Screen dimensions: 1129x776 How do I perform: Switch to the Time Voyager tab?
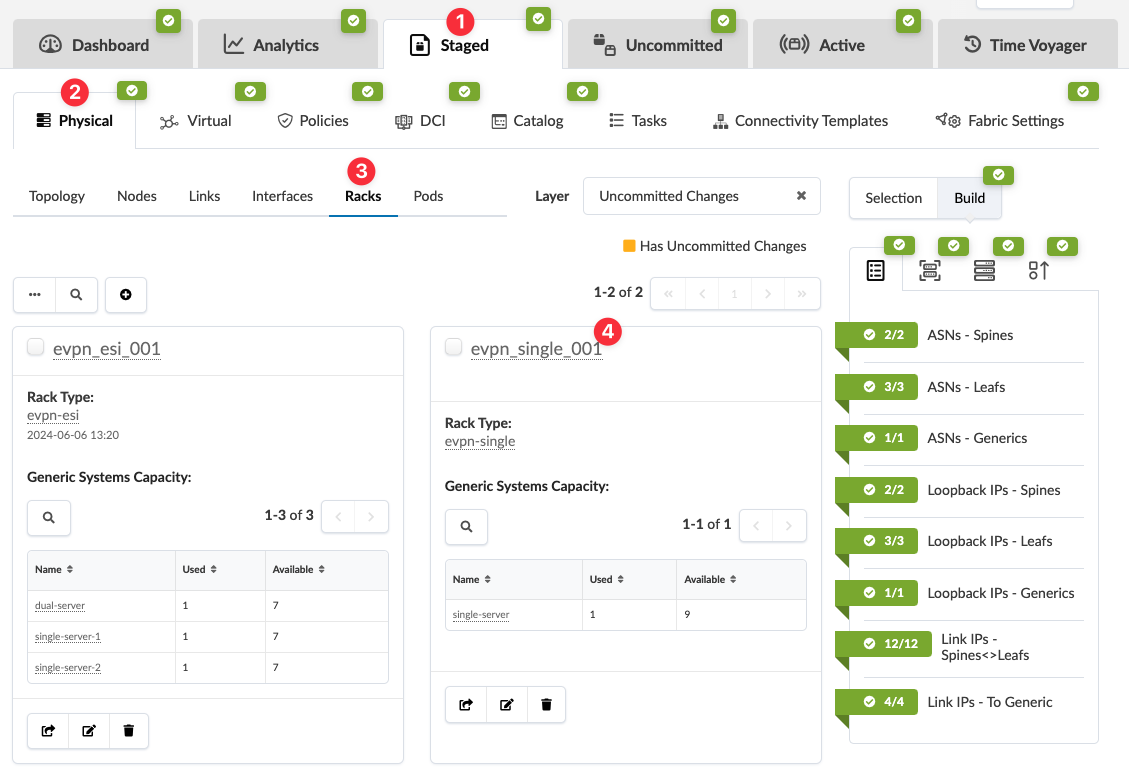(1025, 45)
